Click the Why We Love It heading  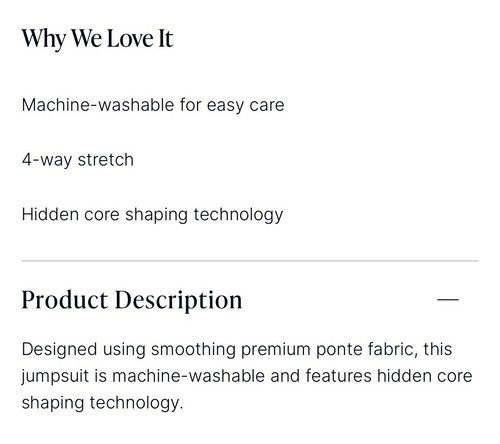[x=97, y=39]
